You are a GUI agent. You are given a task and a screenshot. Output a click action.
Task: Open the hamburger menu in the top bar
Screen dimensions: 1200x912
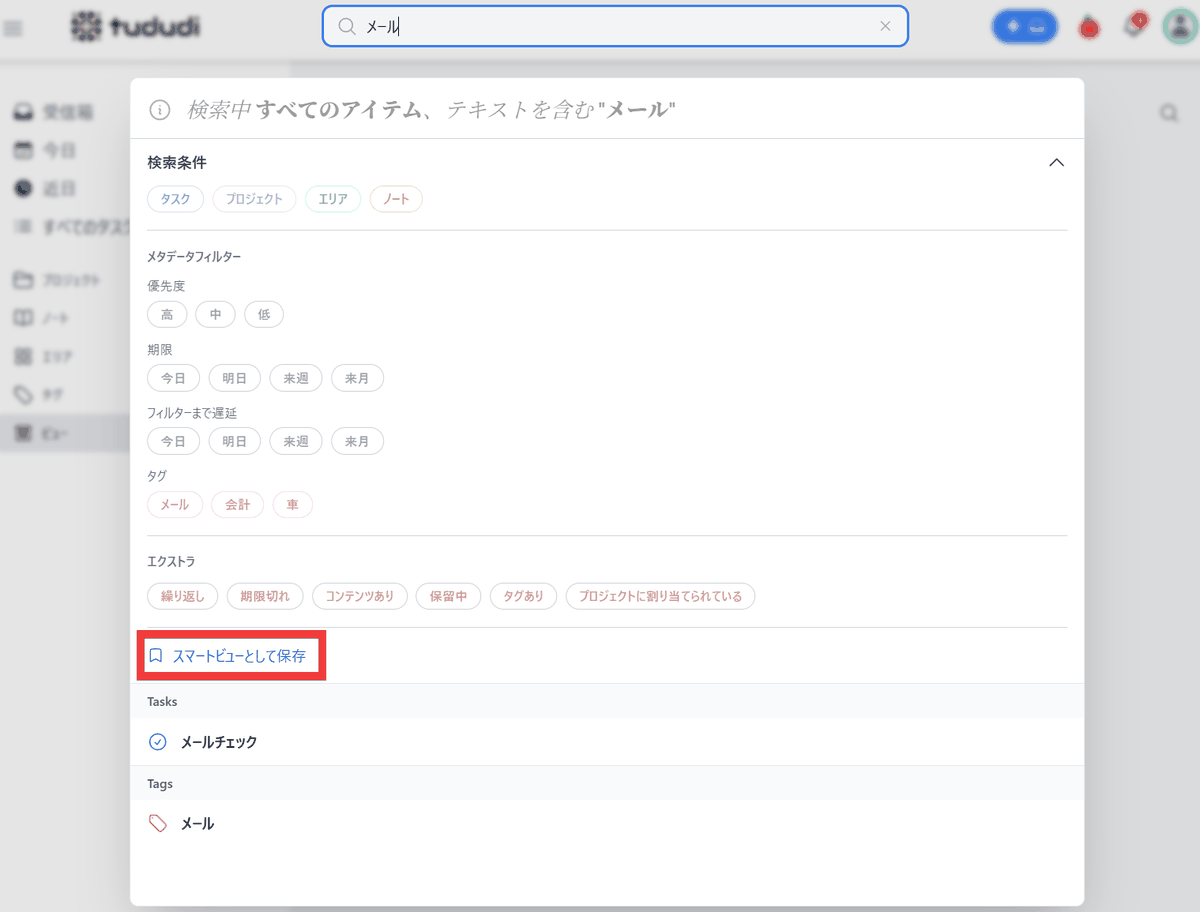pyautogui.click(x=13, y=28)
